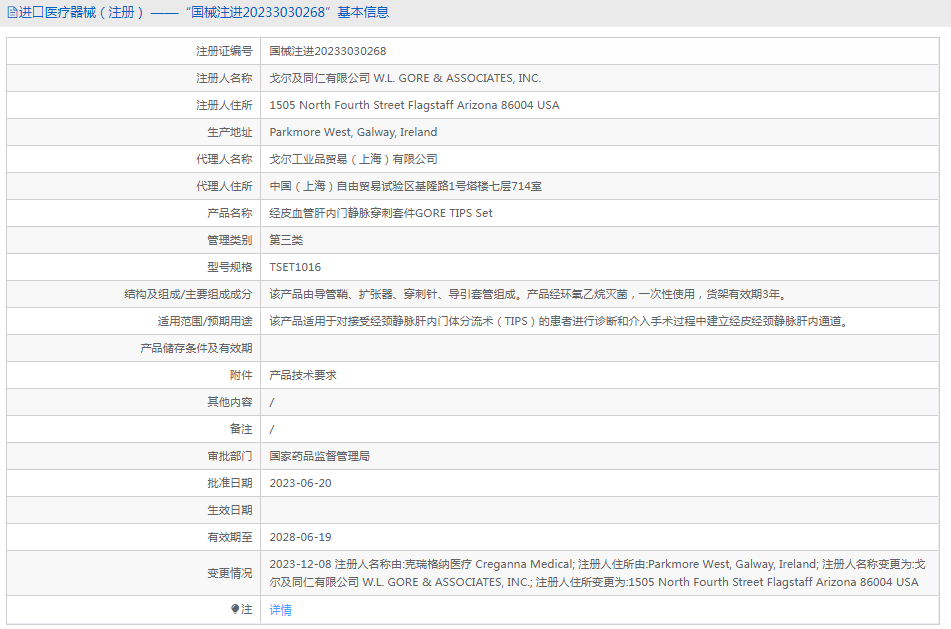Click the 审批部门 label
This screenshot has height=629, width=951.
click(x=229, y=456)
